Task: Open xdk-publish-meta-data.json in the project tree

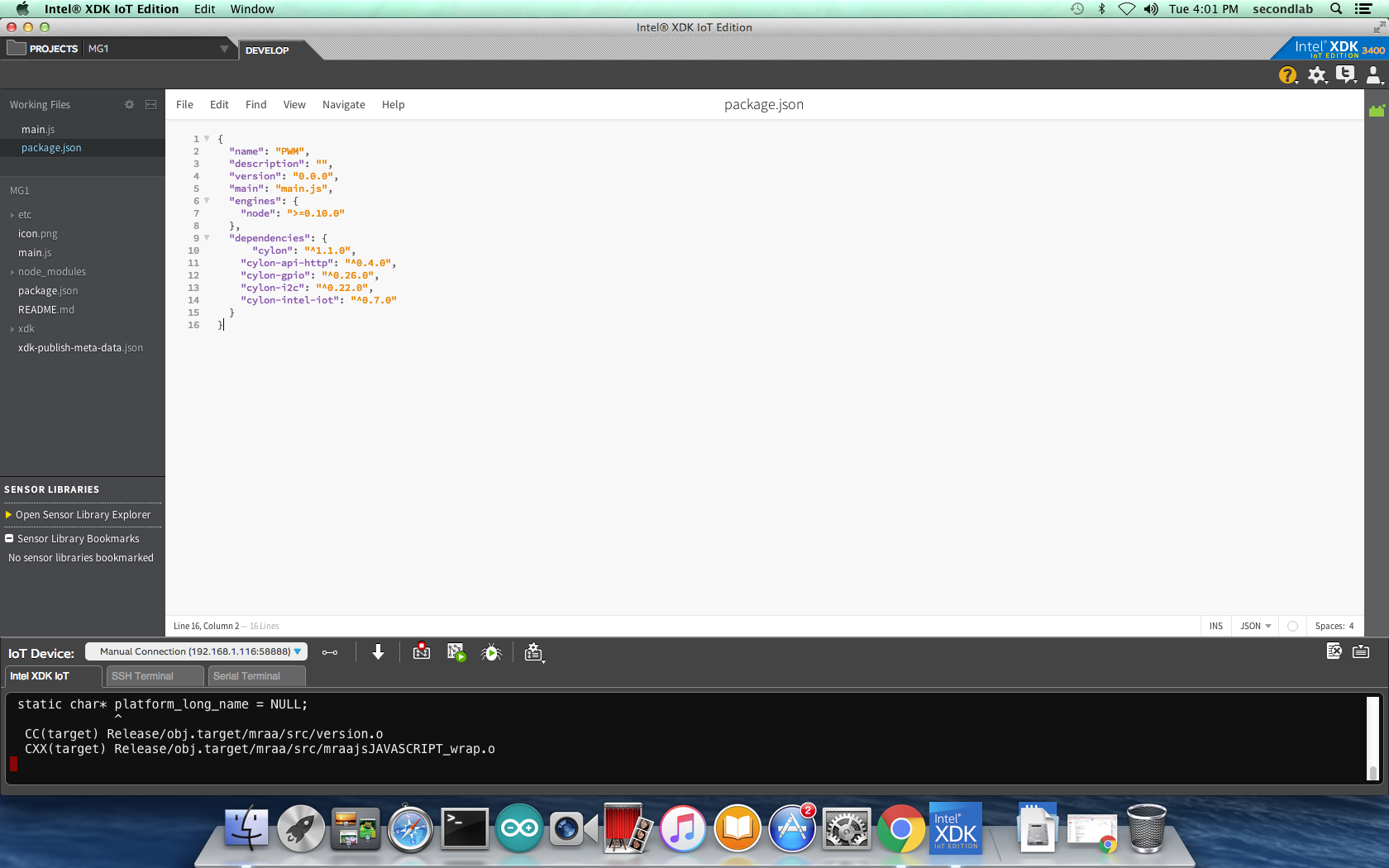Action: [x=80, y=348]
